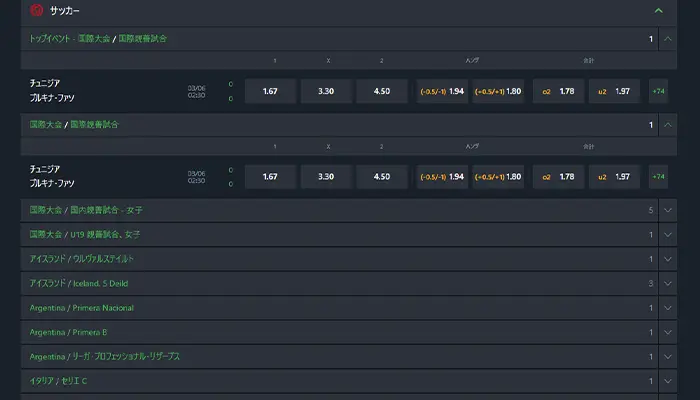
Task: Click チュニジア in the second match row
Action: (45, 169)
